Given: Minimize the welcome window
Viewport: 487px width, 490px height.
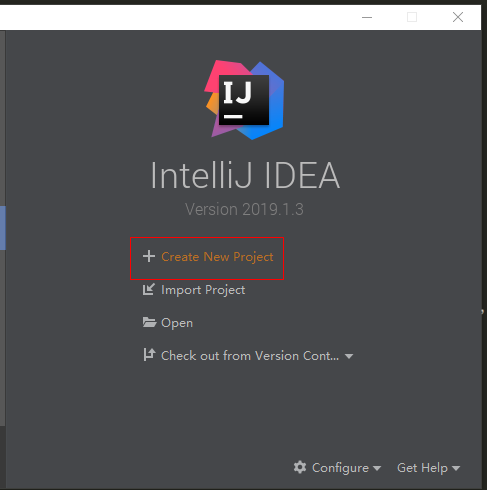Looking at the screenshot, I should (x=367, y=17).
